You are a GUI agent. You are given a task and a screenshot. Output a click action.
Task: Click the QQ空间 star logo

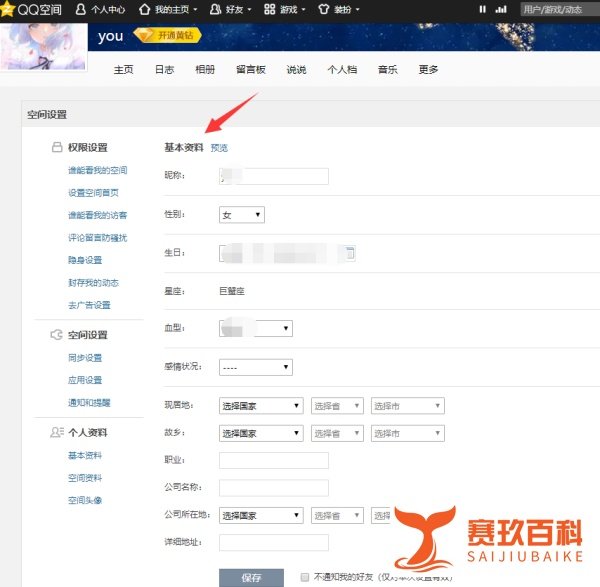coord(7,8)
